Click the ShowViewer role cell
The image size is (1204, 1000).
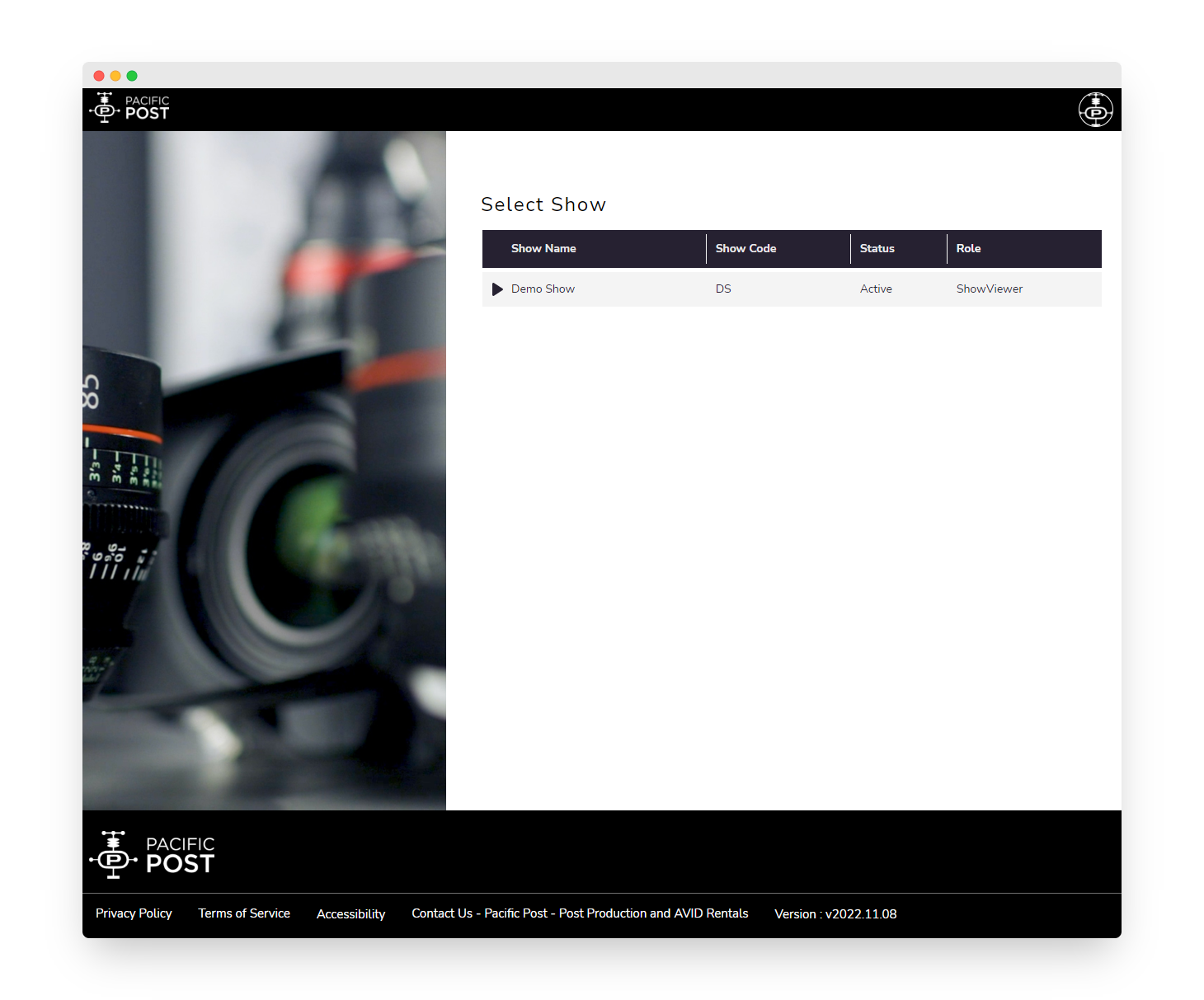pos(989,289)
